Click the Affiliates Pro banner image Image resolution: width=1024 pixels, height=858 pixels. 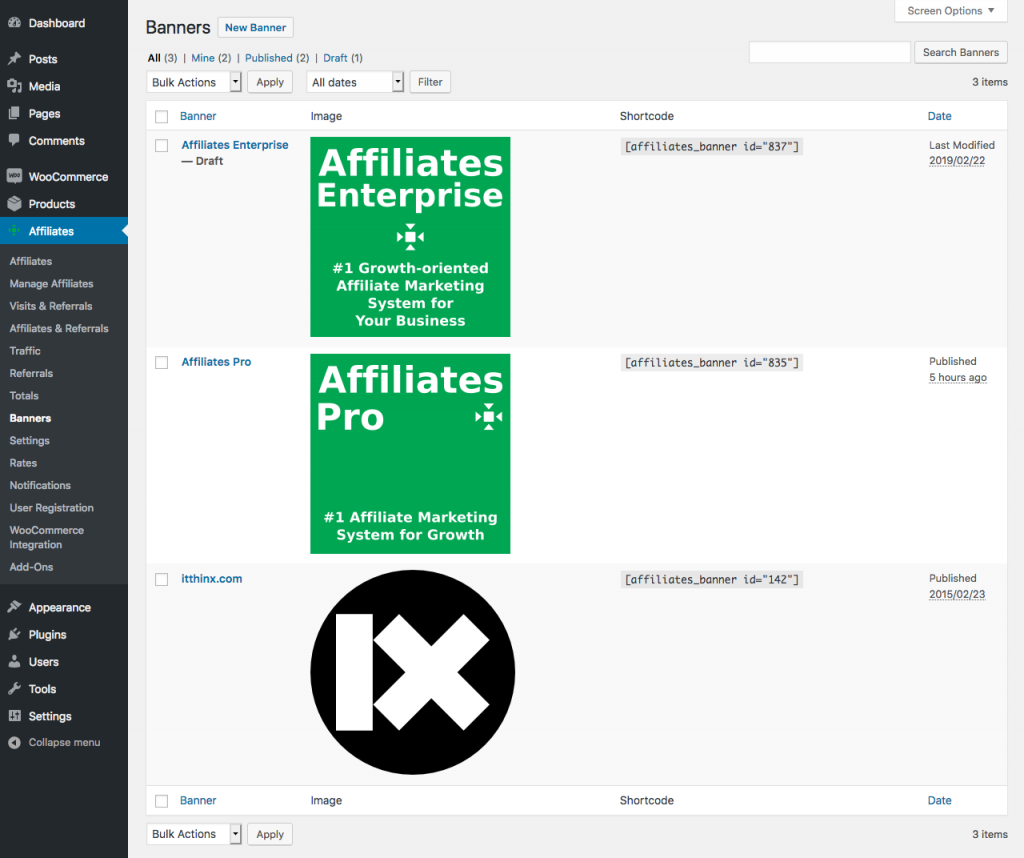(410, 454)
